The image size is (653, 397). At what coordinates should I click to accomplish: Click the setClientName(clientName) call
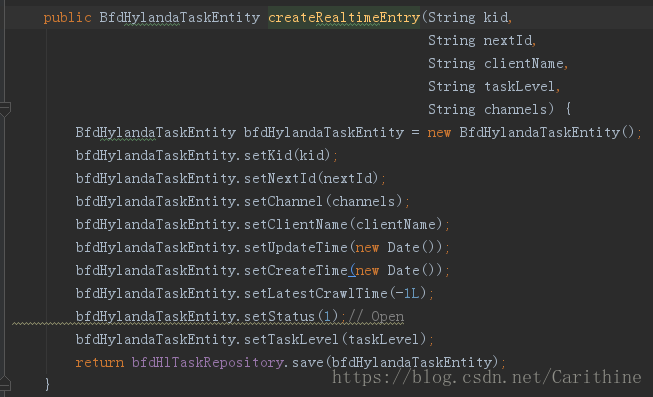pyautogui.click(x=343, y=224)
